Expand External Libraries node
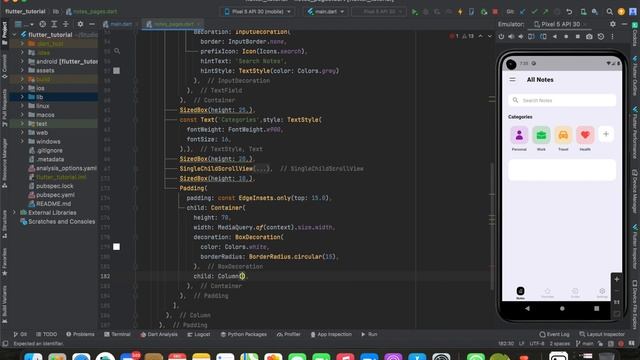 coord(15,213)
